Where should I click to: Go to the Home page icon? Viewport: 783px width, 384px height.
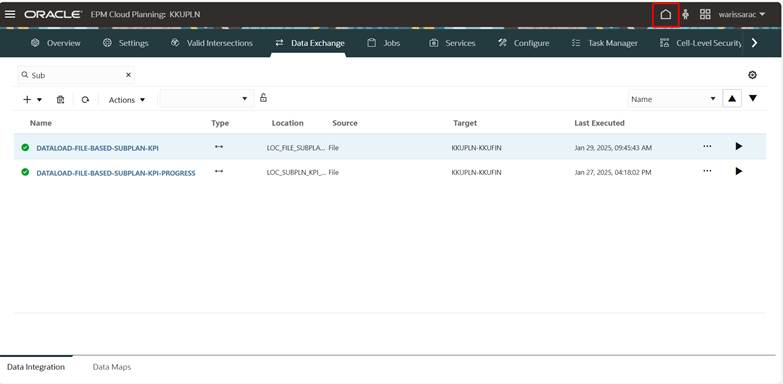666,14
